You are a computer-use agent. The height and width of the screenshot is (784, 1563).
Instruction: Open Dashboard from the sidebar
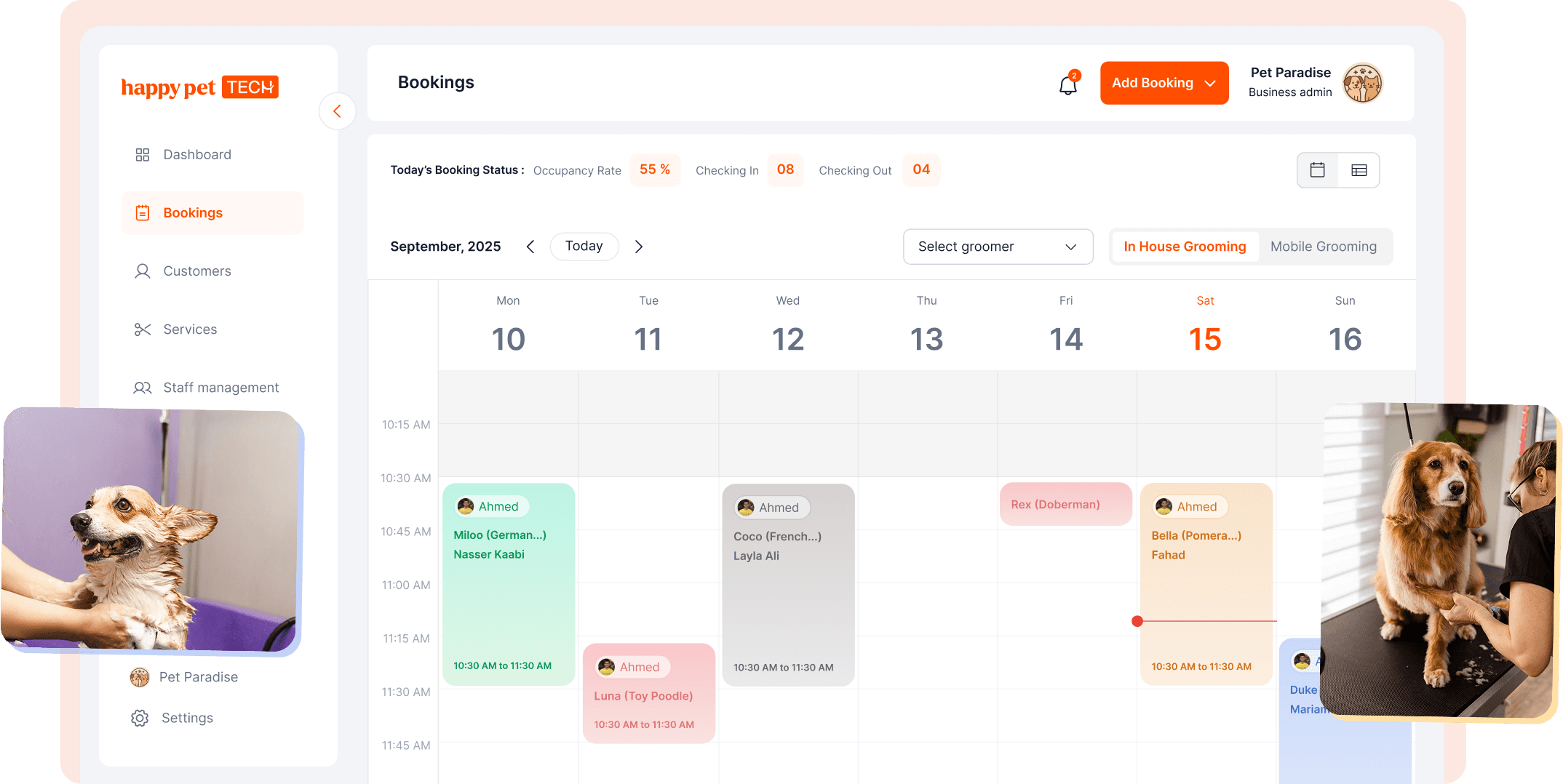point(196,155)
